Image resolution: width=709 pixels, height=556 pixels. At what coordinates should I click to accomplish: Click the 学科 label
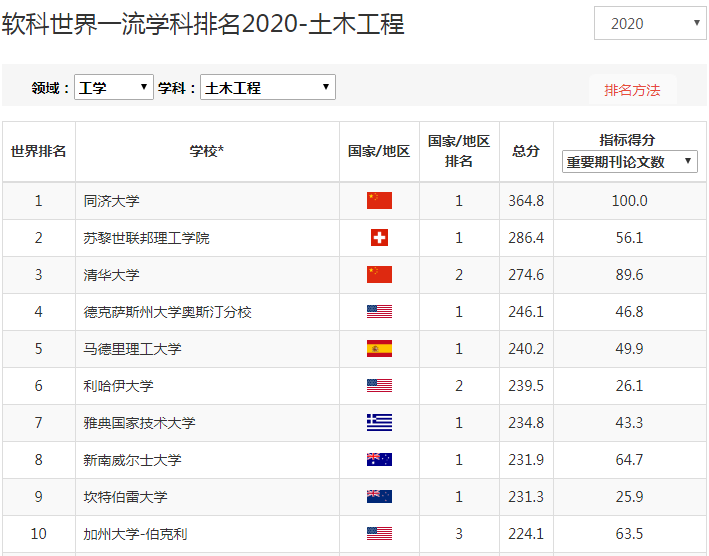176,88
